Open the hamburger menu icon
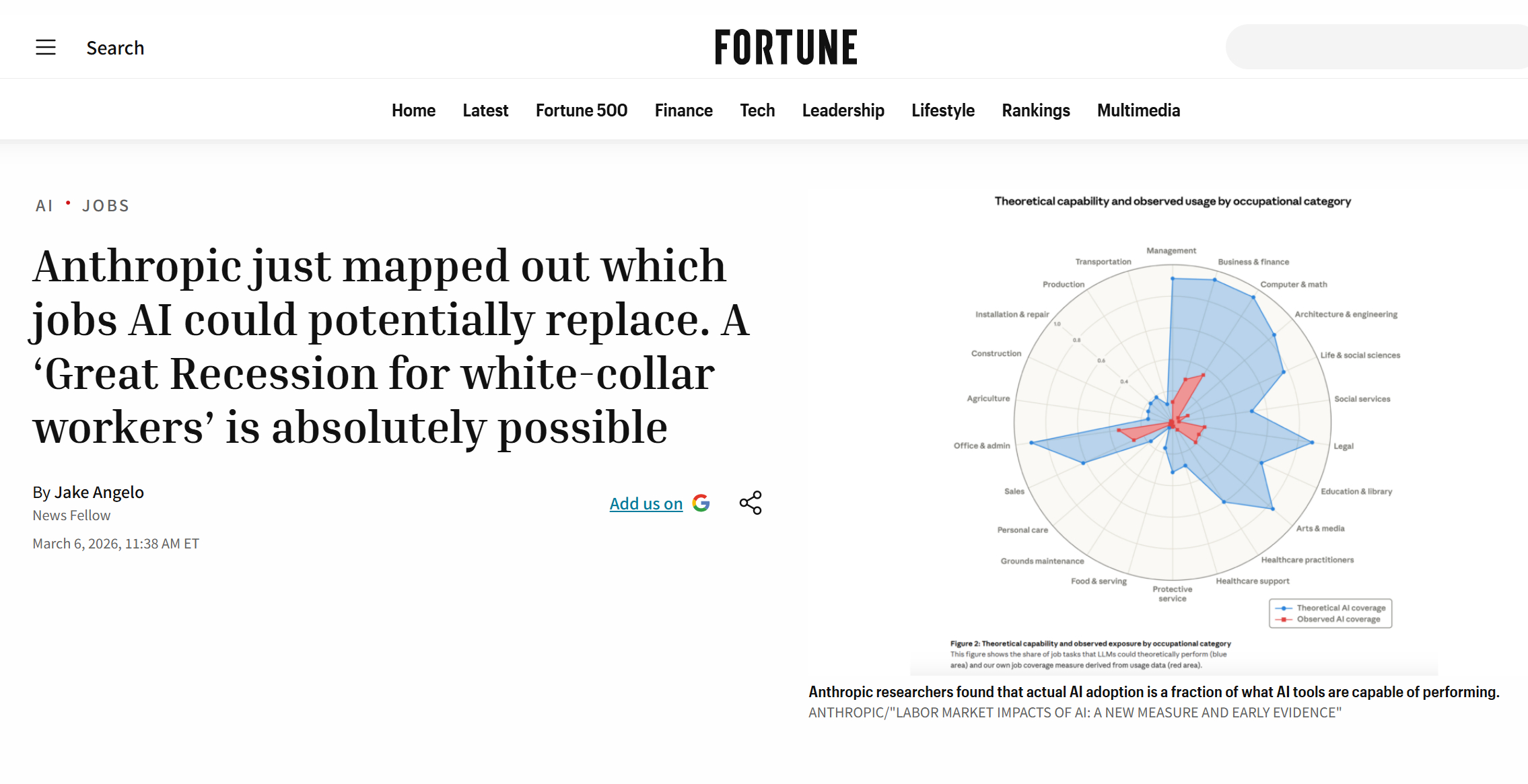Viewport: 1528px width, 784px height. coord(46,47)
